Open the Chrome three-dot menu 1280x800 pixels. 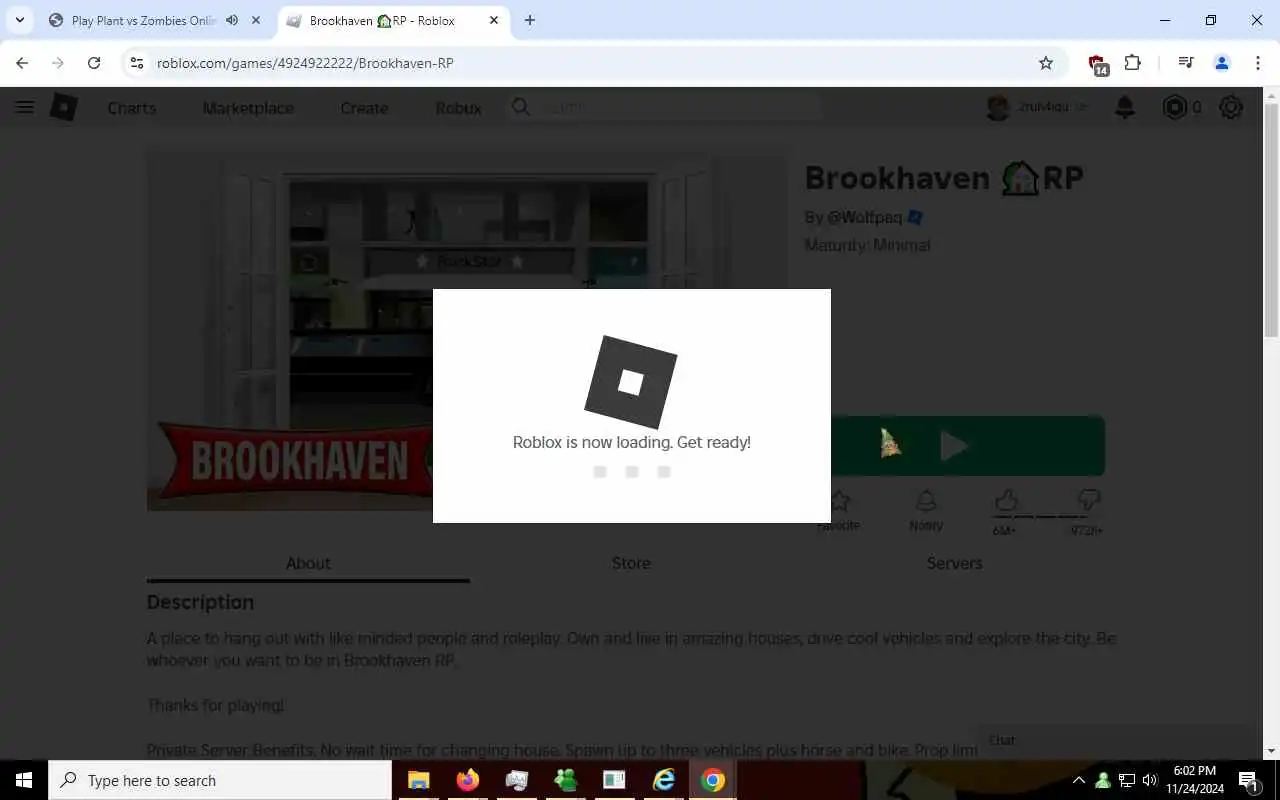[1258, 63]
